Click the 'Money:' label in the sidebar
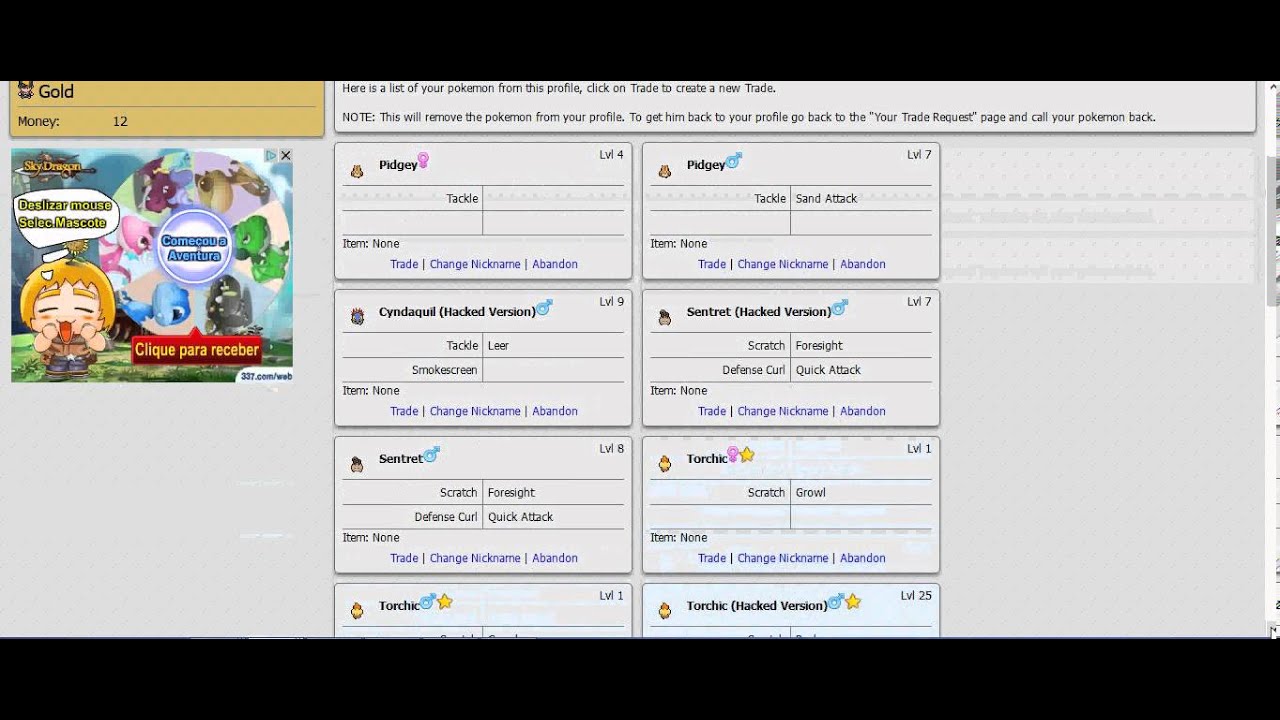The image size is (1280, 720). tap(38, 121)
